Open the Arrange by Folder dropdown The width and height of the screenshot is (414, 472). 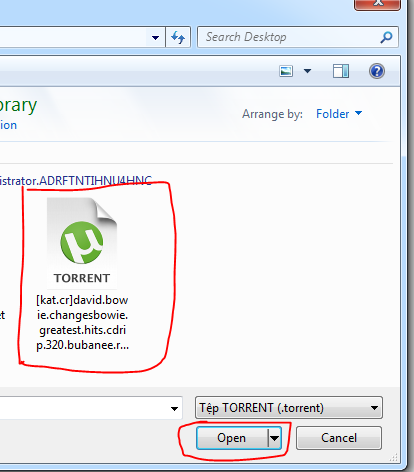point(339,114)
